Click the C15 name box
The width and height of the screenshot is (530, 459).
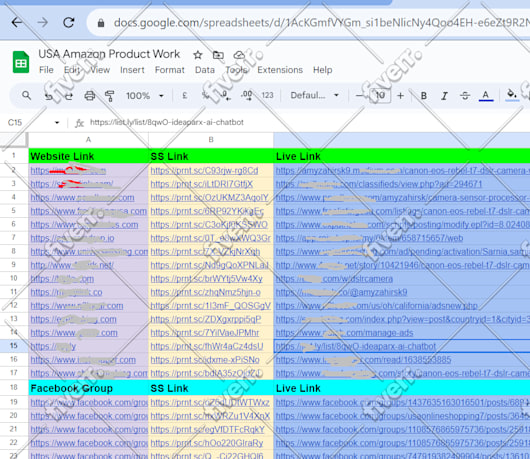coord(15,122)
